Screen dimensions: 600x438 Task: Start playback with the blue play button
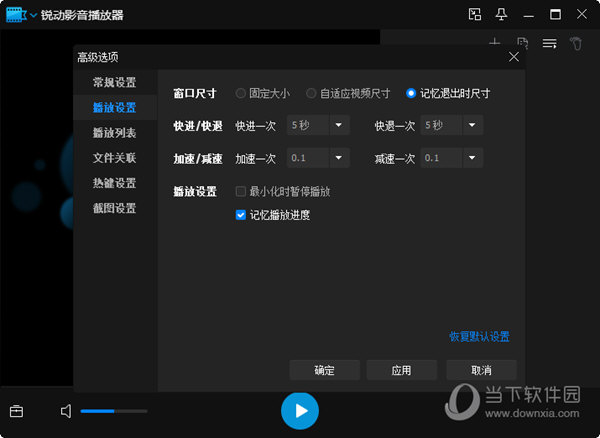(300, 411)
